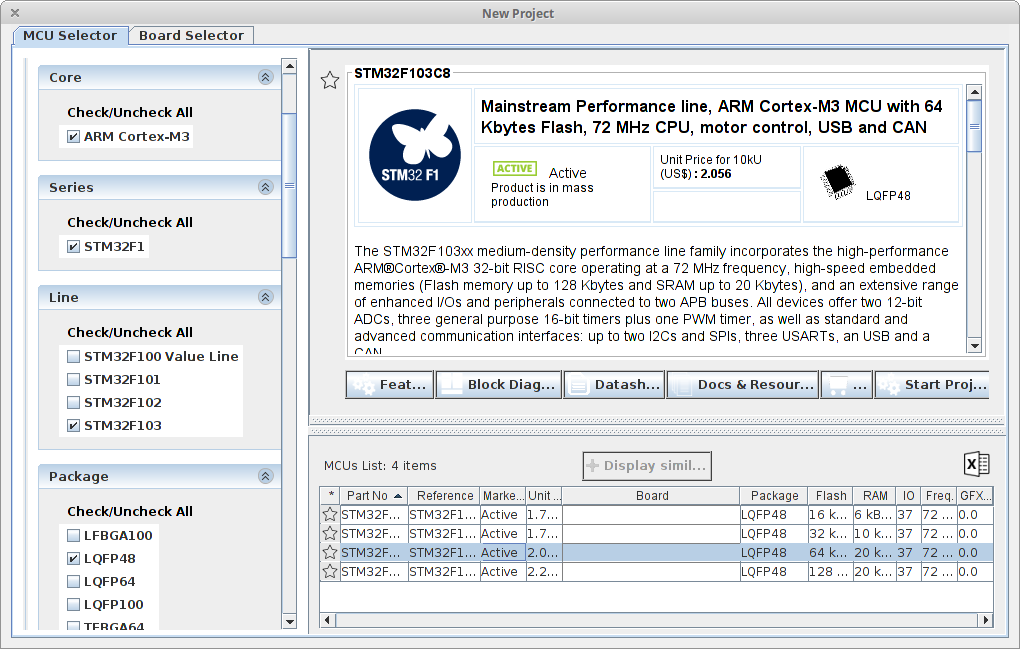Click the favorites star column header
The height and width of the screenshot is (649, 1020).
(330, 496)
